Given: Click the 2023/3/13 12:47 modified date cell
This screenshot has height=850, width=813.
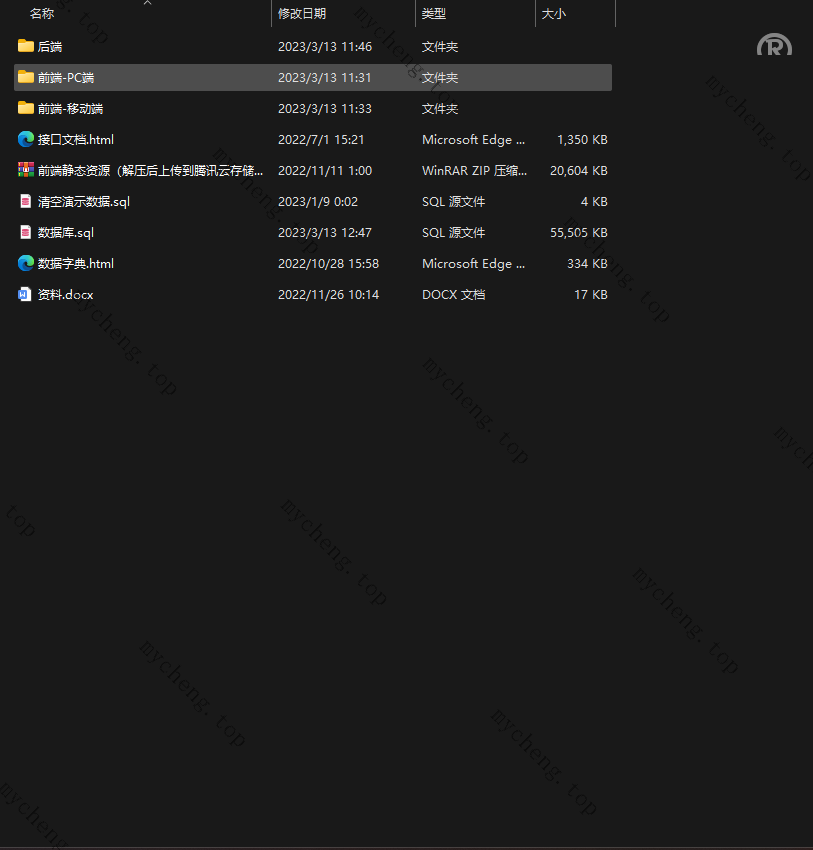Looking at the screenshot, I should (x=325, y=232).
